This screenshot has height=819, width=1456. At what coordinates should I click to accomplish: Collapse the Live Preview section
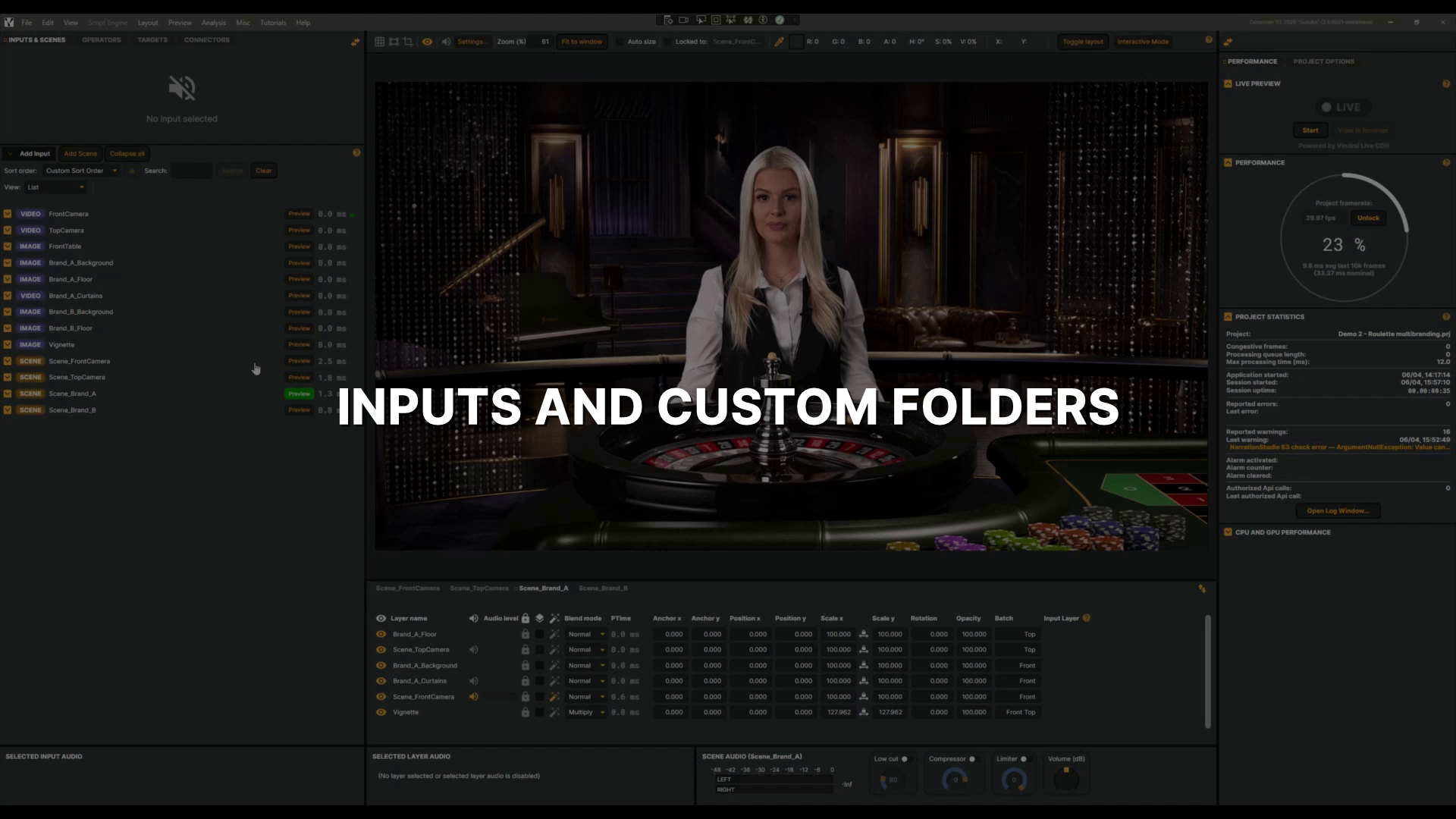(1228, 84)
